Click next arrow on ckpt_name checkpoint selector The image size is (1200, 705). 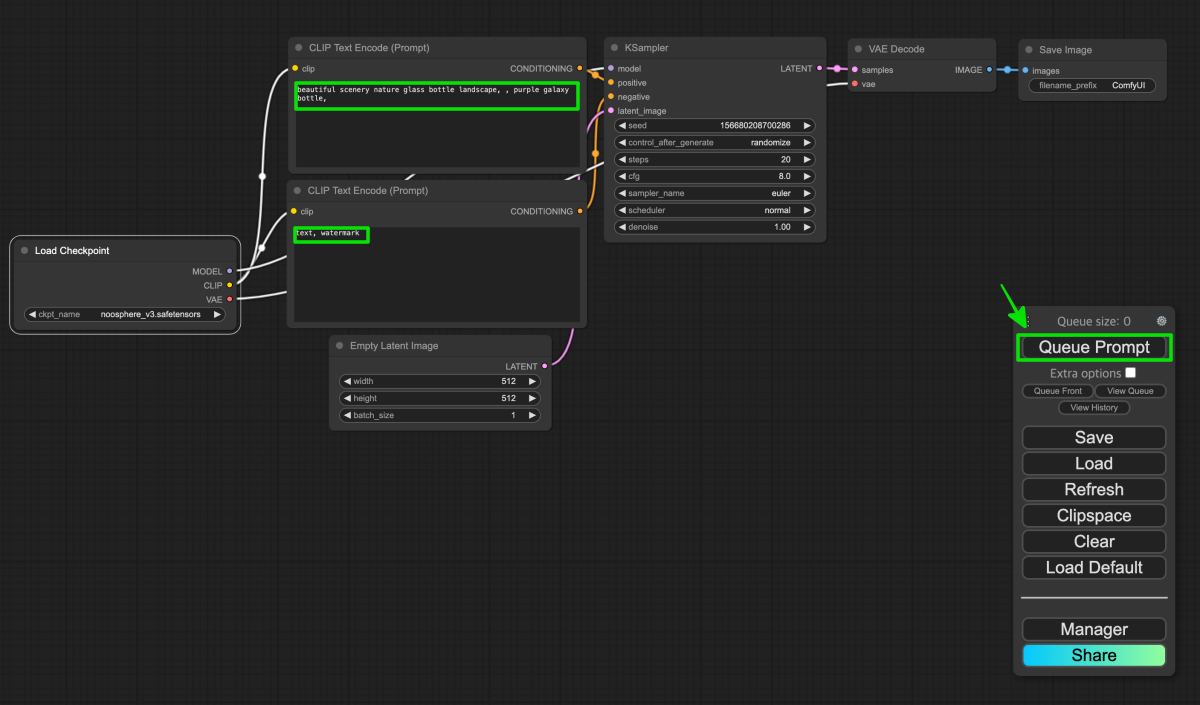(x=217, y=314)
